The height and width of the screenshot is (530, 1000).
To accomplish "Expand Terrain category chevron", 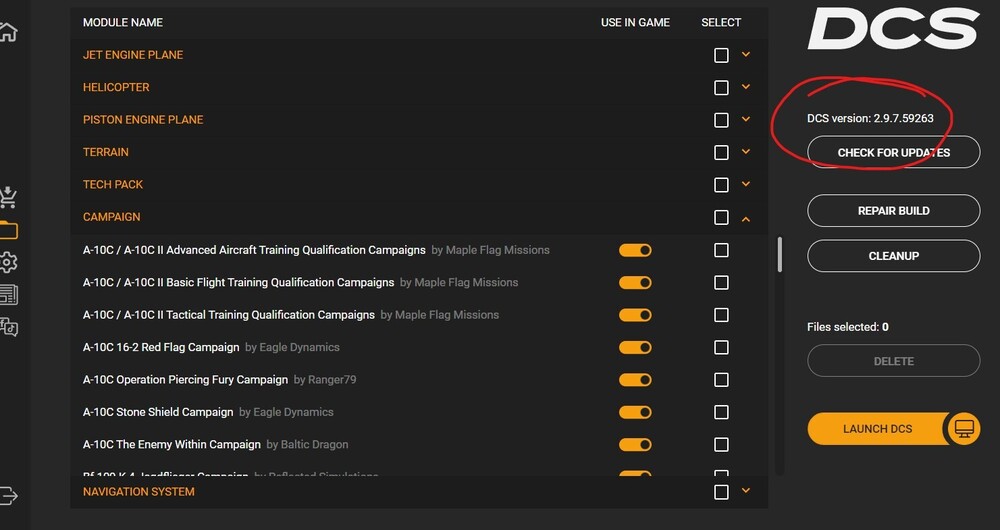I will (x=746, y=152).
